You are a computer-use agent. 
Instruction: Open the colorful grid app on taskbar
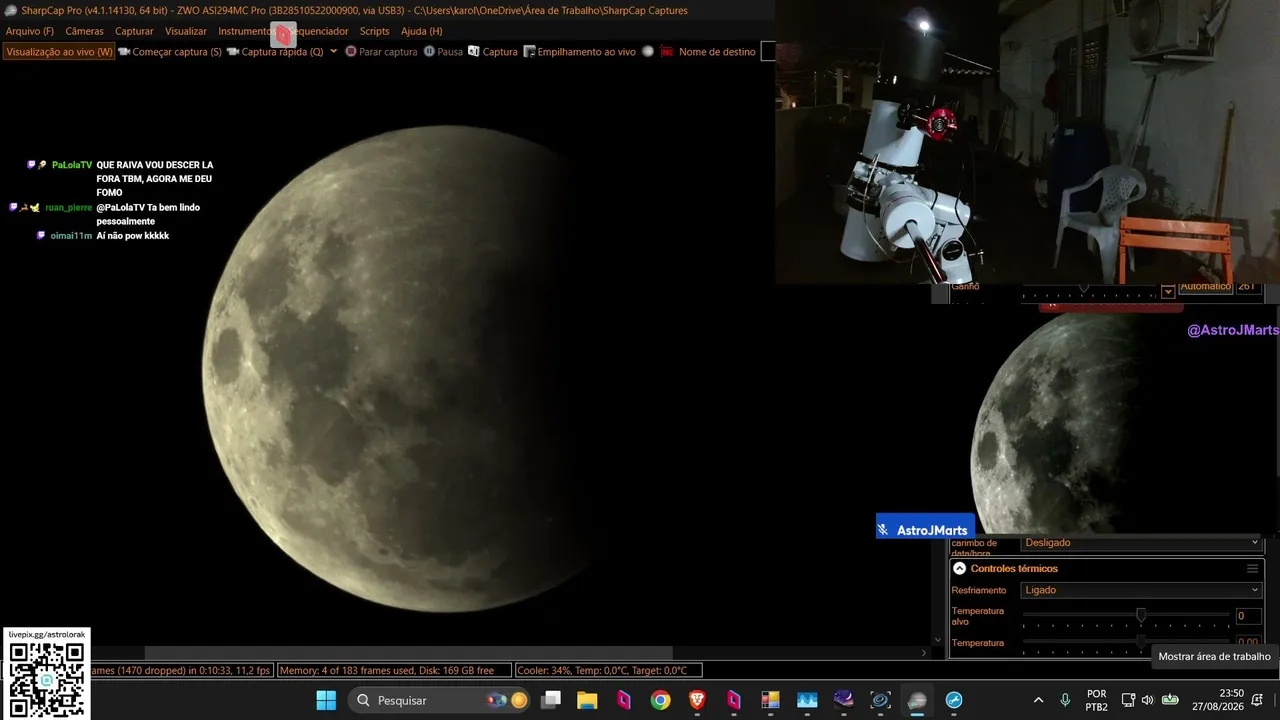(x=770, y=700)
